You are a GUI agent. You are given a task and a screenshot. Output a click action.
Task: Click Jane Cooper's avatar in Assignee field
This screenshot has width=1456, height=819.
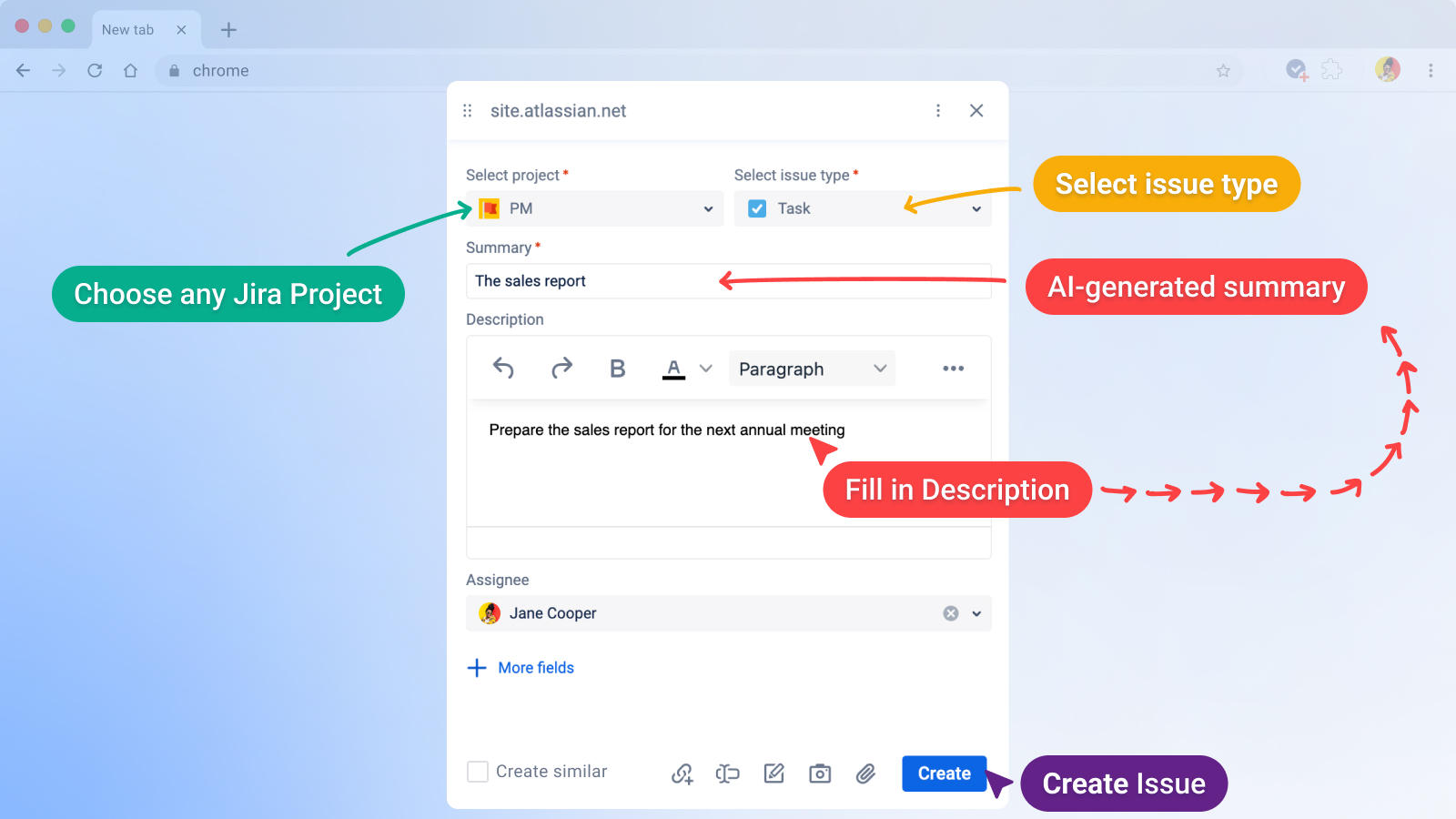tap(490, 613)
